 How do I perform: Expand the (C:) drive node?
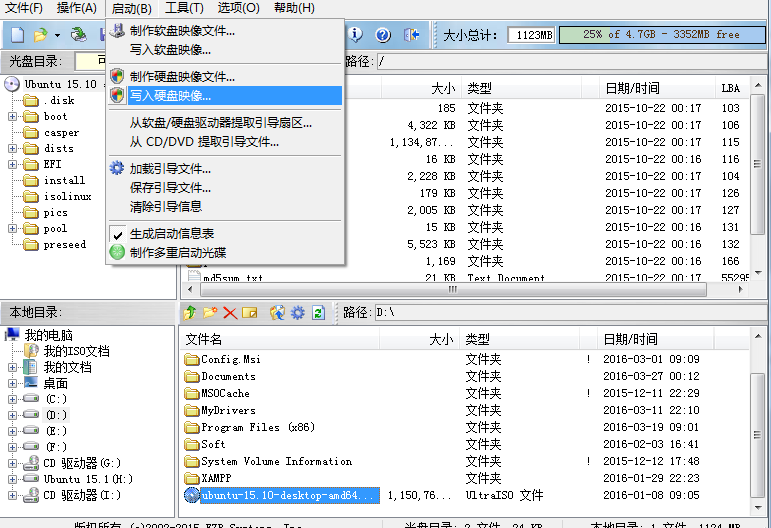[12, 399]
